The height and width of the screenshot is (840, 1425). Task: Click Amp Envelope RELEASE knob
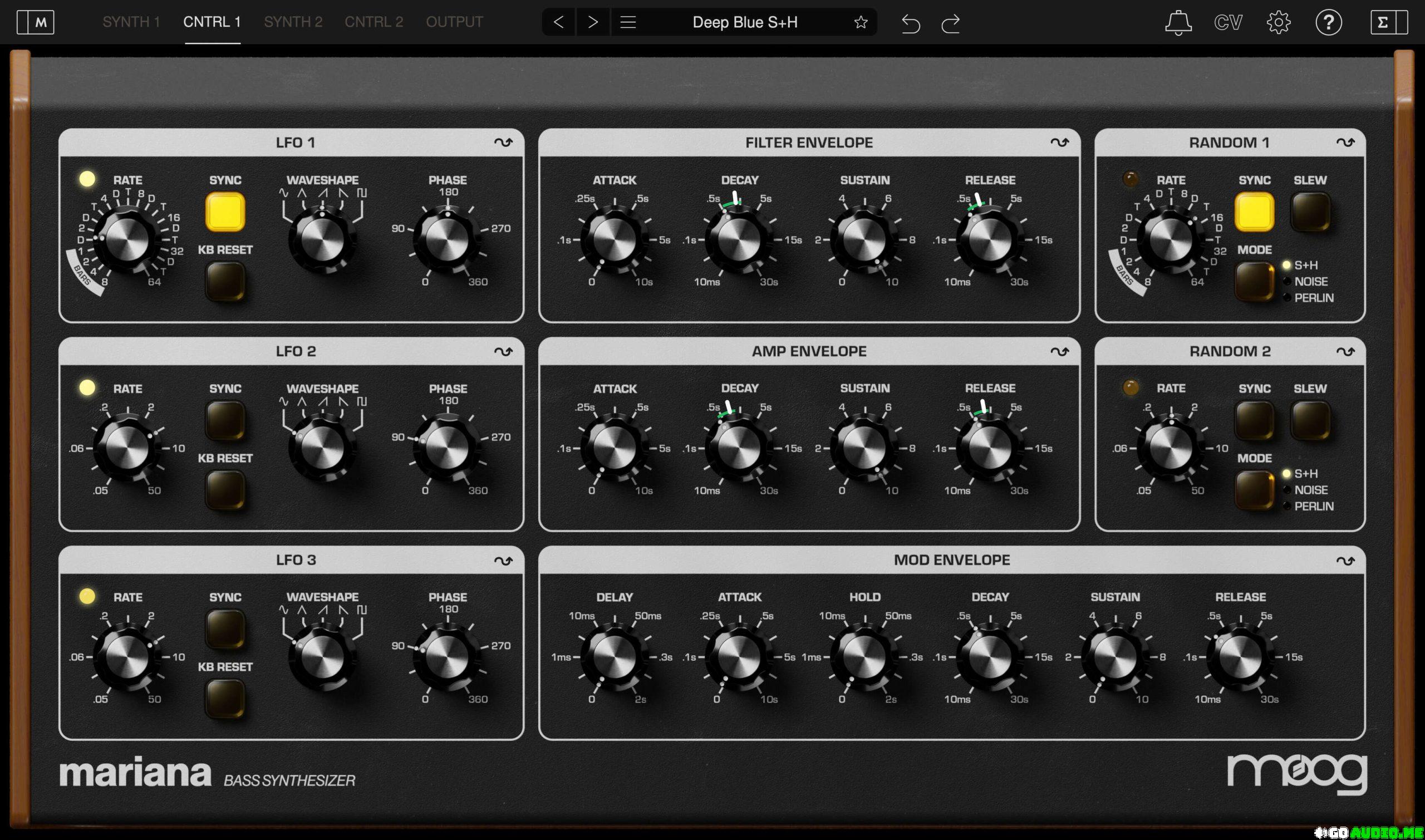(990, 448)
